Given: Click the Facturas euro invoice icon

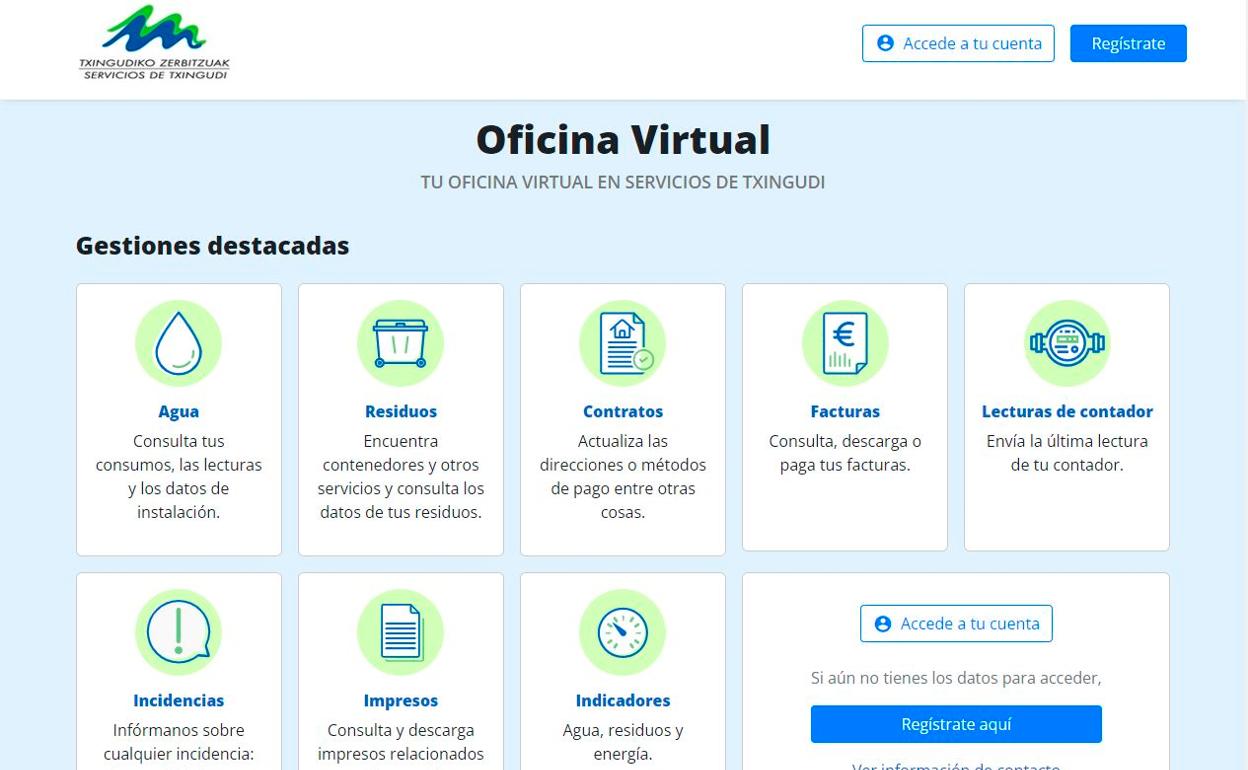Looking at the screenshot, I should coord(844,343).
